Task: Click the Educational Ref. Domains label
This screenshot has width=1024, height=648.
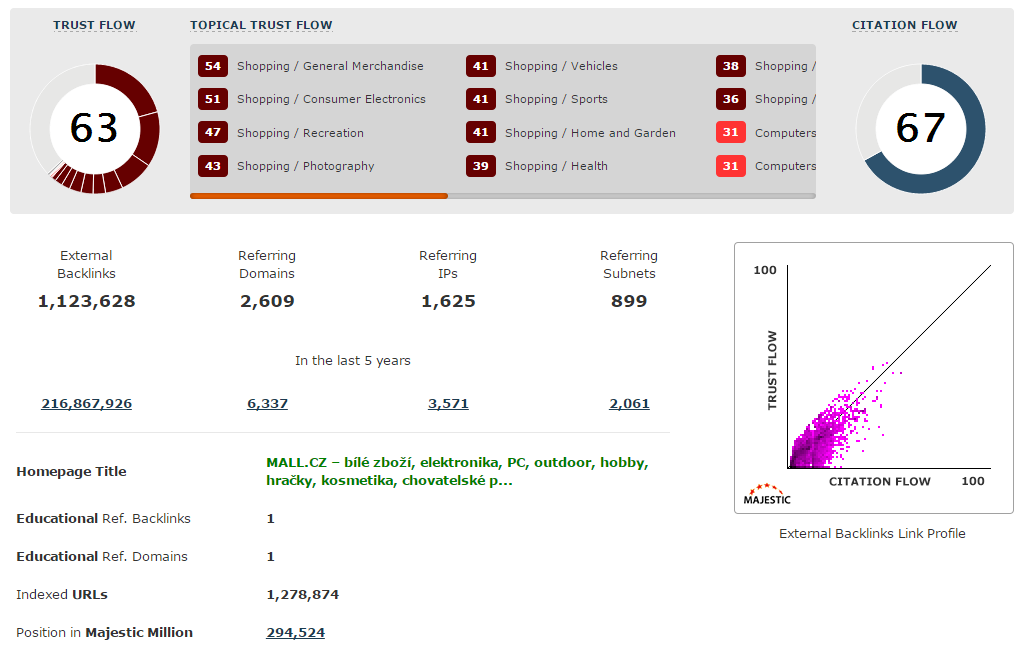Action: coord(102,557)
